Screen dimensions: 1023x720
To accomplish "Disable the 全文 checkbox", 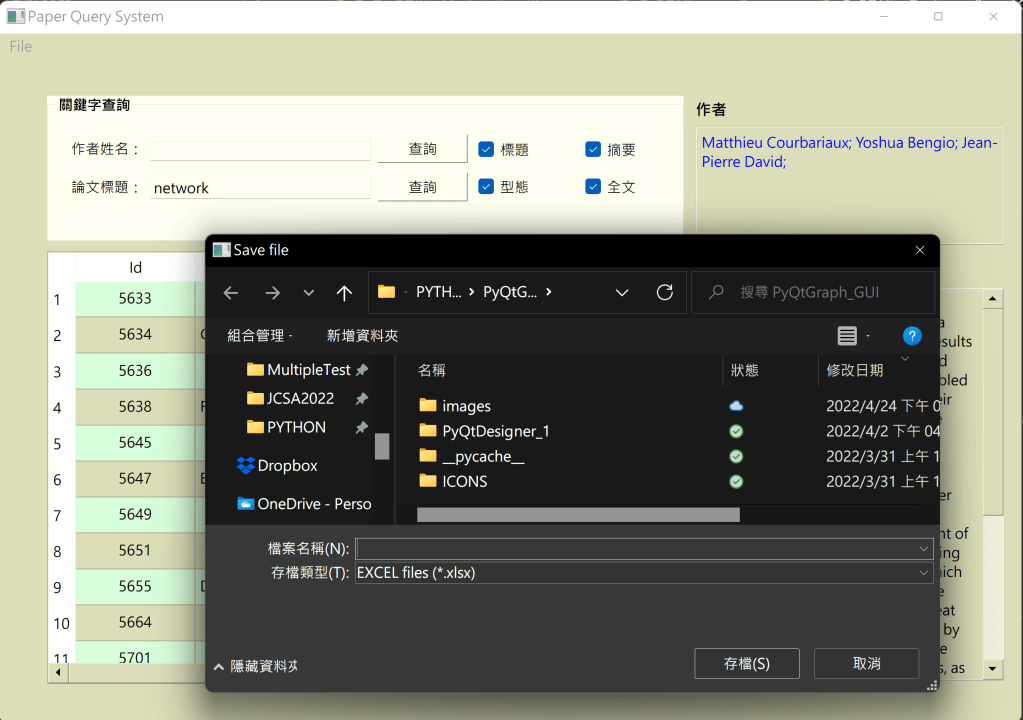I will (593, 187).
